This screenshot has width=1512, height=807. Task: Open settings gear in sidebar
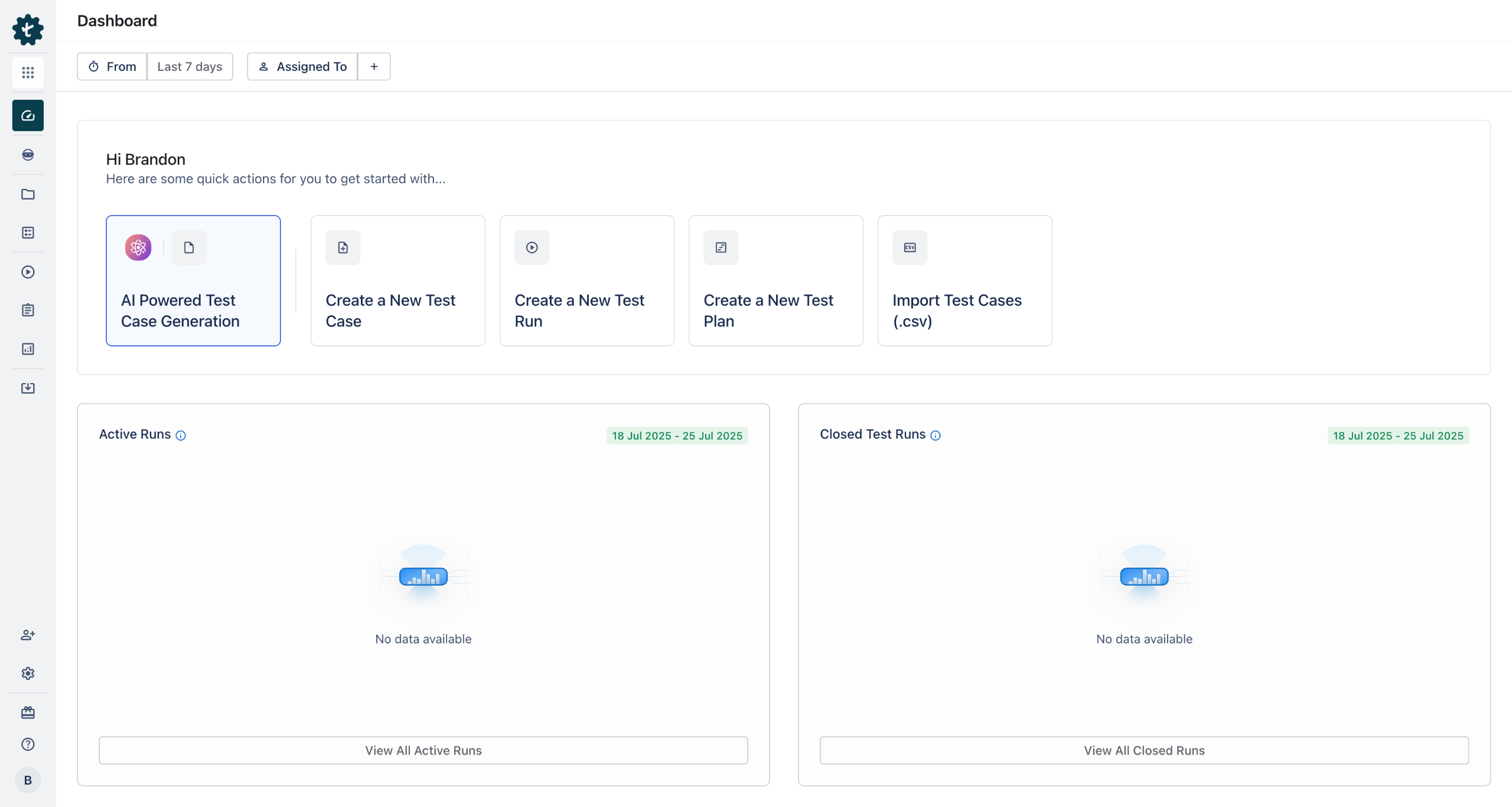click(x=28, y=674)
